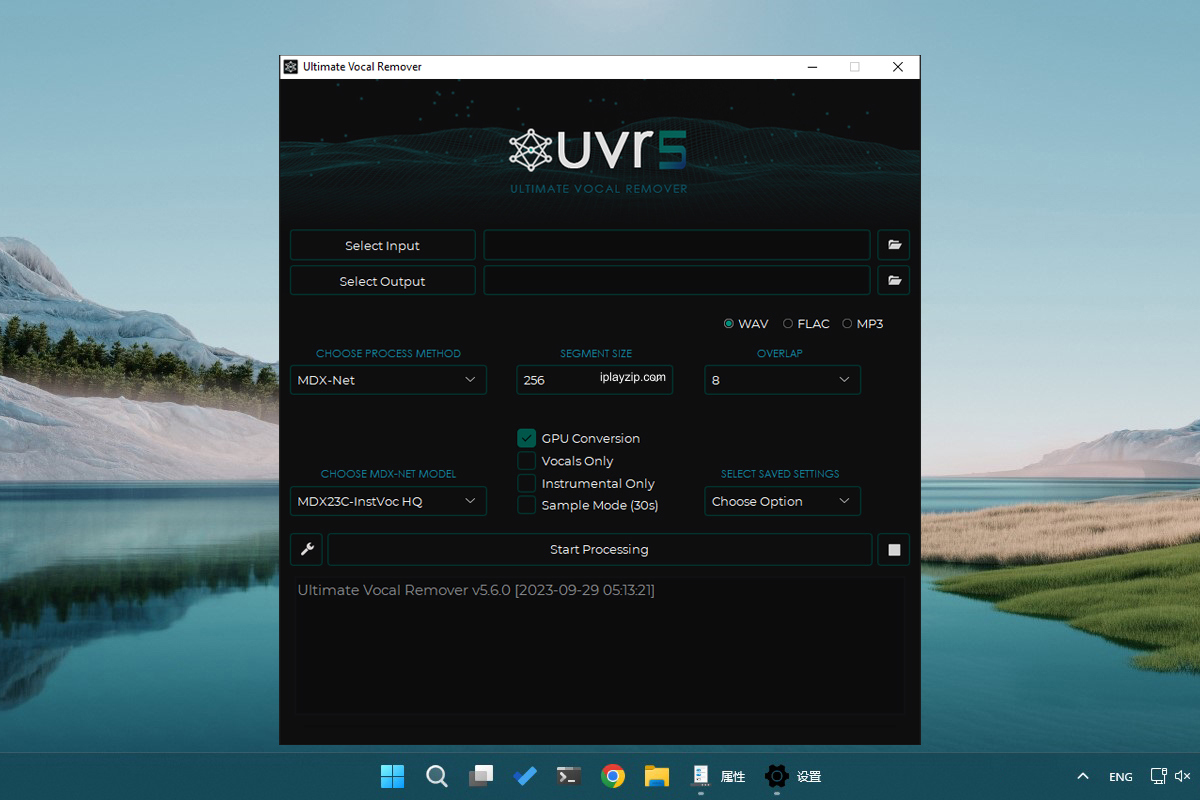Screen dimensions: 1200x800
Task: Expand the Choose Option saved settings dropdown
Action: (x=782, y=501)
